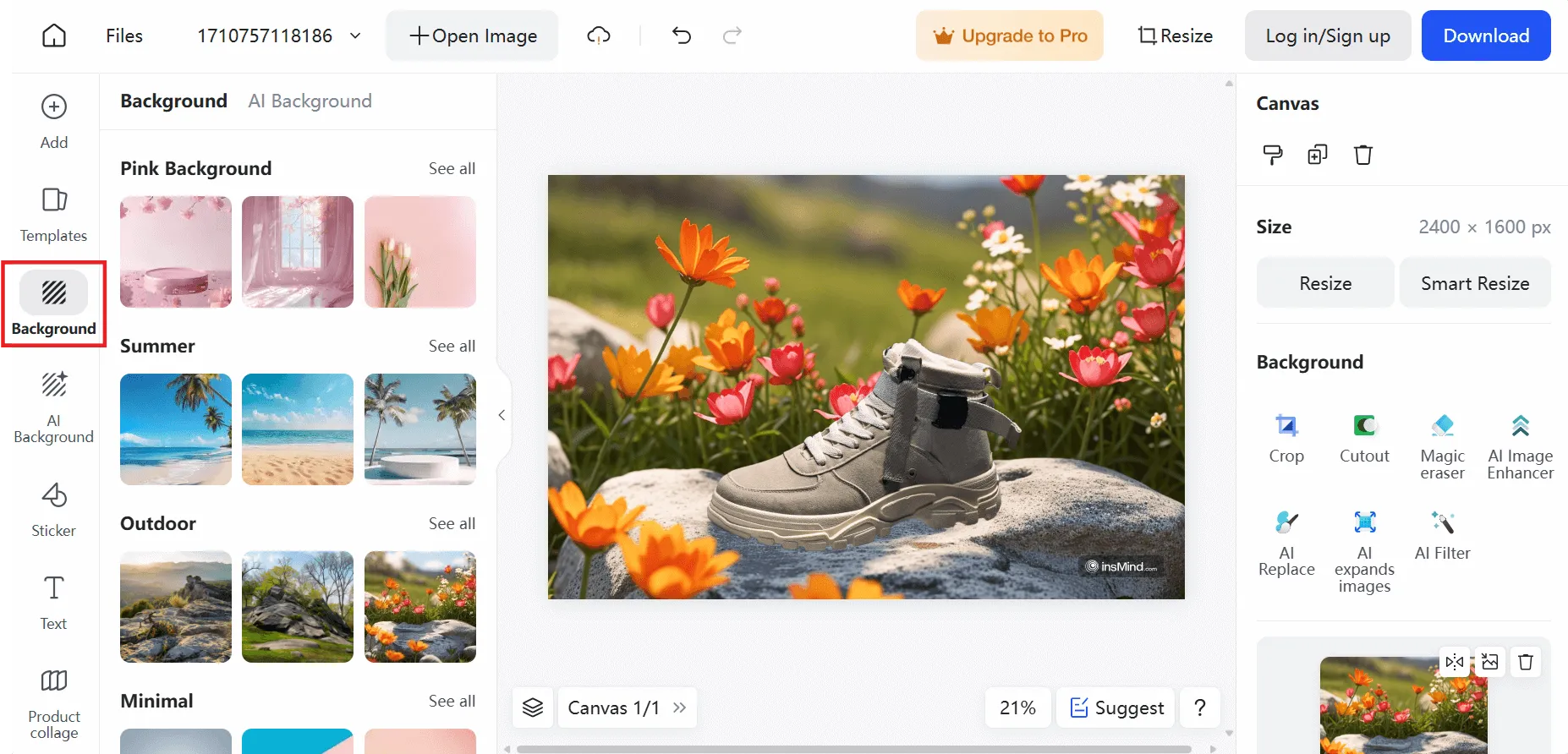Open the AI Filter tool

click(x=1442, y=535)
